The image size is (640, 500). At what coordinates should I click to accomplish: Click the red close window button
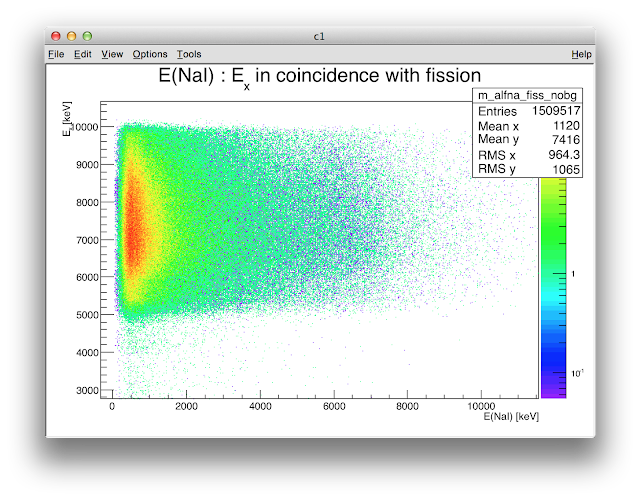tap(56, 36)
